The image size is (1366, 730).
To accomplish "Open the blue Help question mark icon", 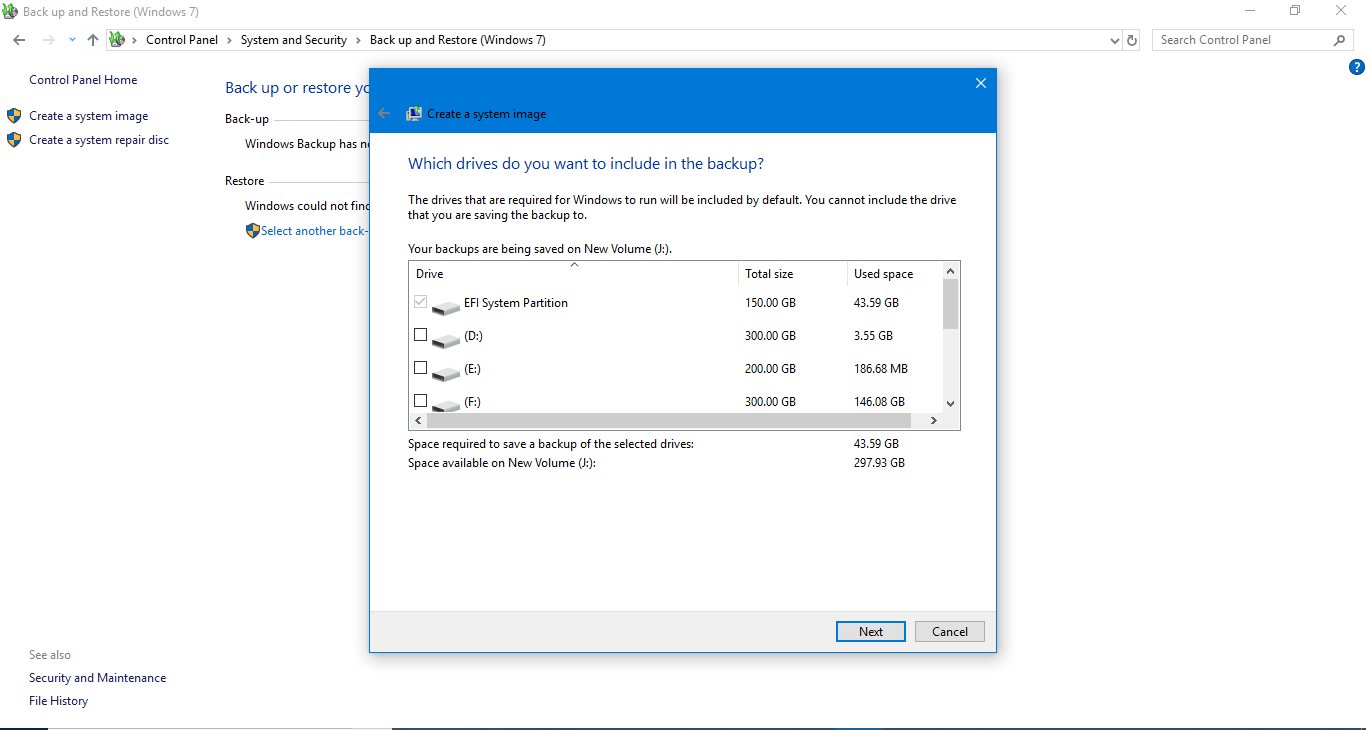I will (1357, 68).
